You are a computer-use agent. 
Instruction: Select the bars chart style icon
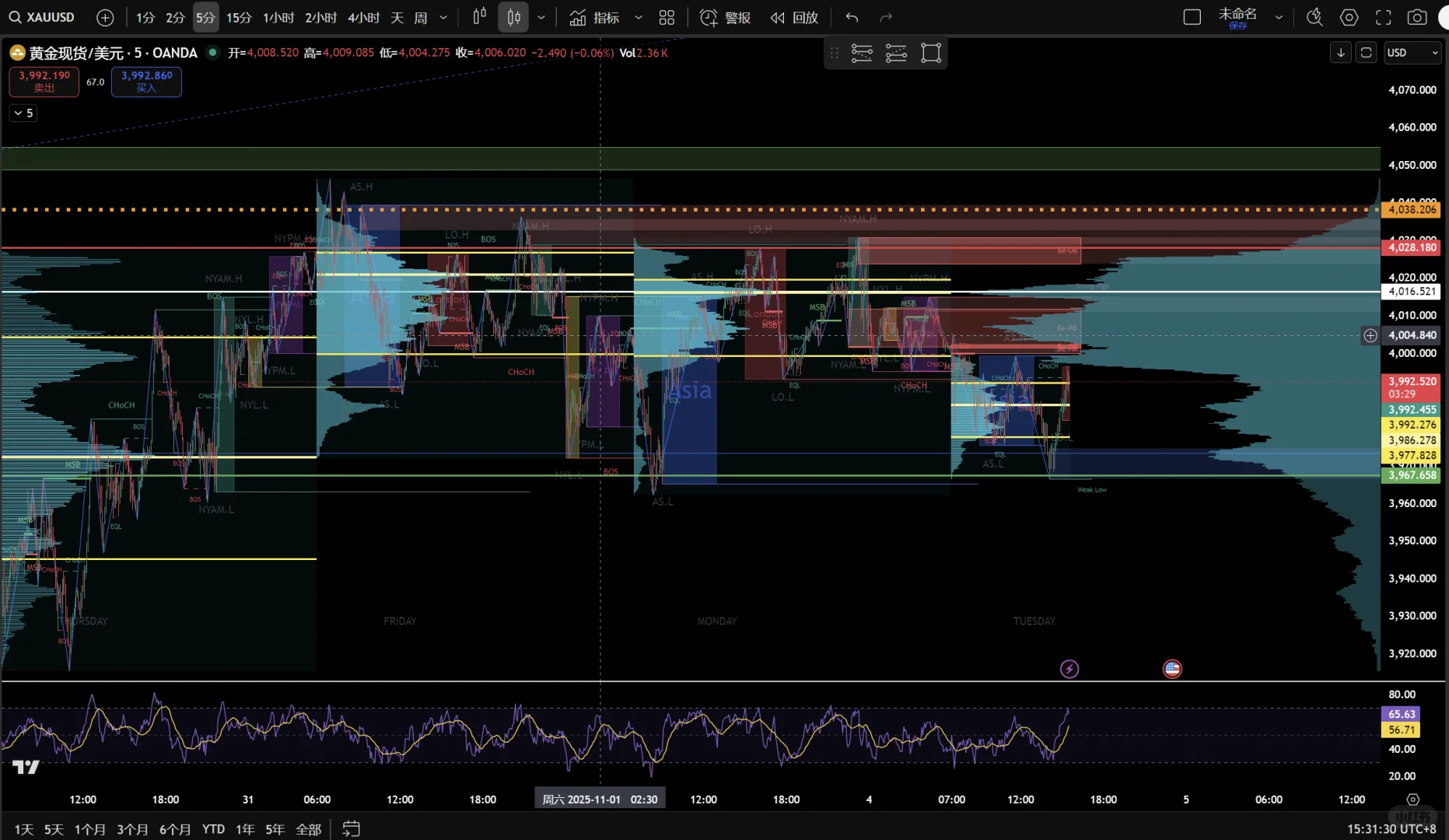(x=480, y=16)
